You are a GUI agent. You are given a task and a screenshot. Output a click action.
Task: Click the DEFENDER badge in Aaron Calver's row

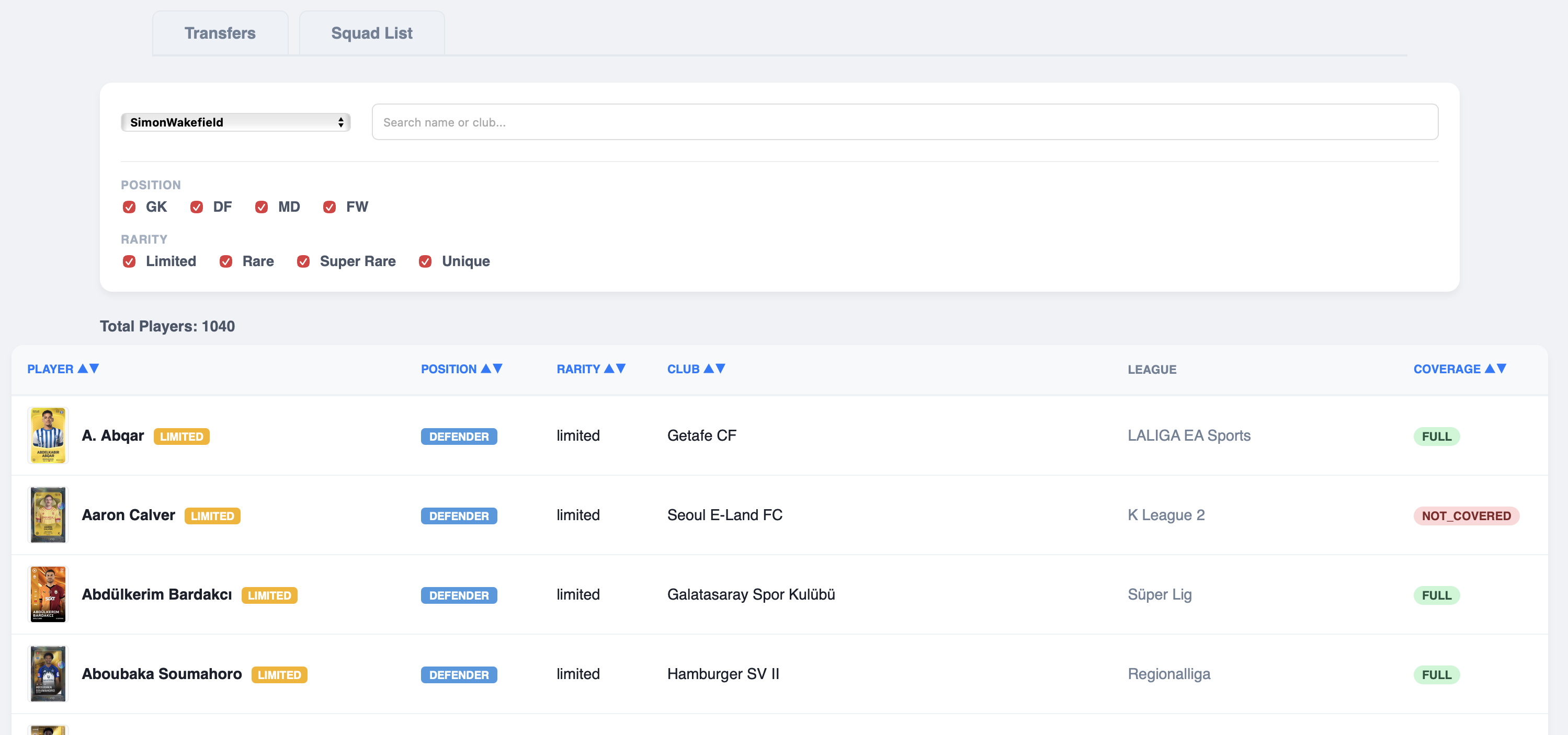(x=459, y=516)
